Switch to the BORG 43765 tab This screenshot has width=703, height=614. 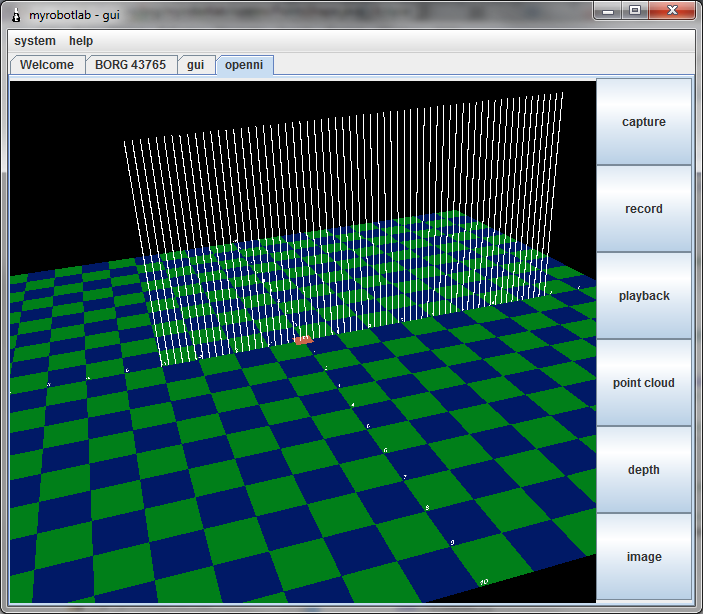click(130, 65)
